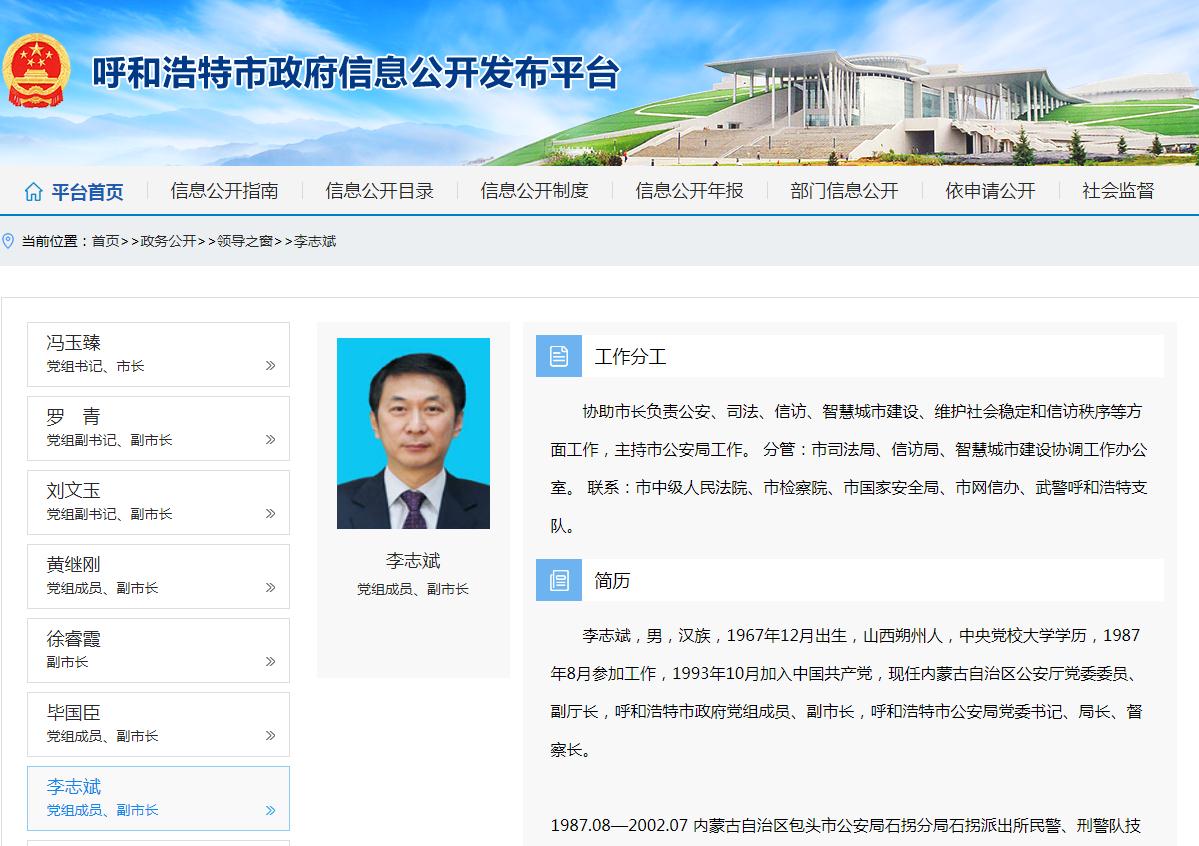Click the double-arrow next to 黄继刚
This screenshot has width=1199, height=846.
coord(270,588)
